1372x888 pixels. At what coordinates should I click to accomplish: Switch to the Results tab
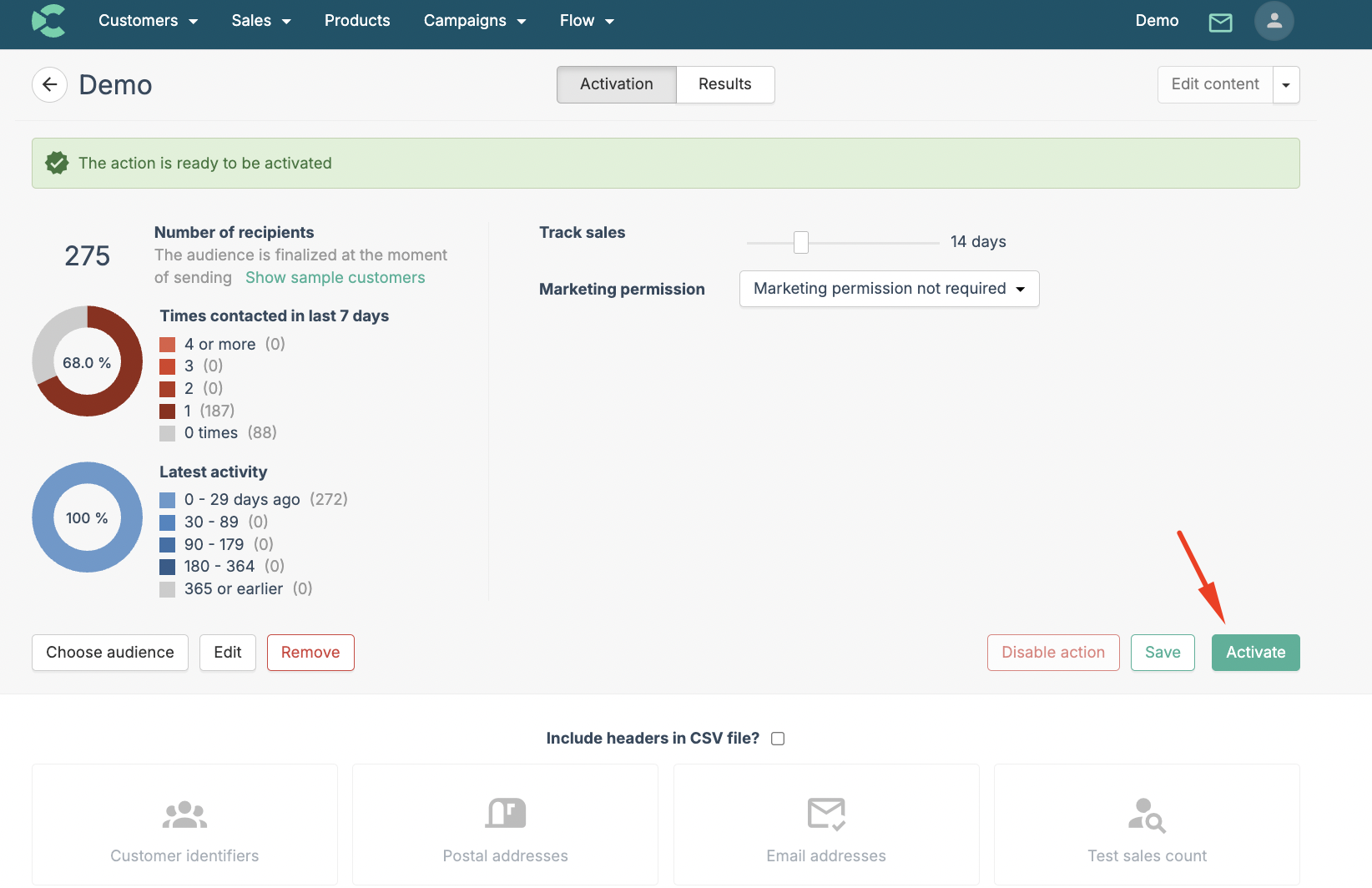(x=724, y=84)
